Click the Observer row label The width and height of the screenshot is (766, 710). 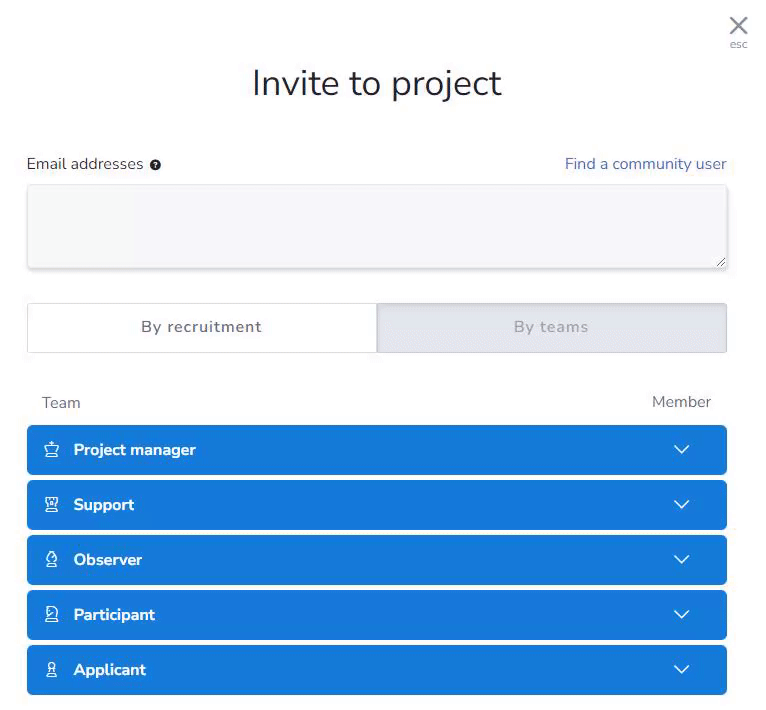point(107,559)
